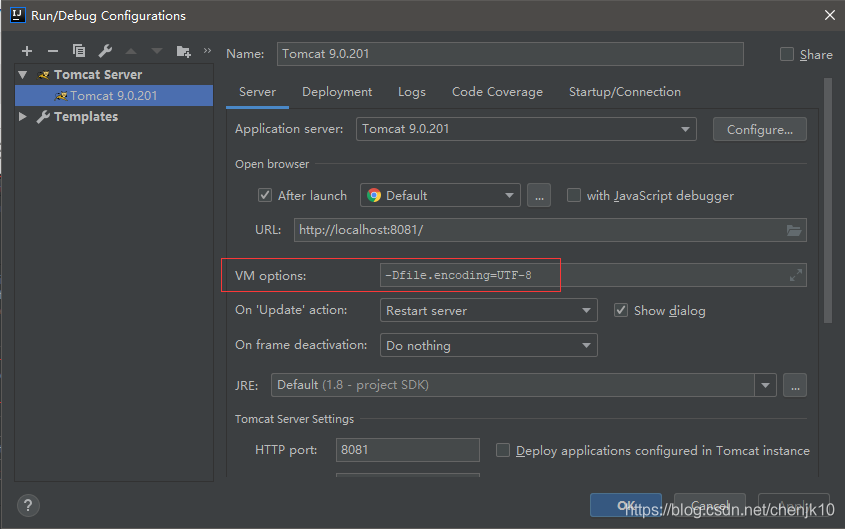Click in the Name input field

click(510, 54)
